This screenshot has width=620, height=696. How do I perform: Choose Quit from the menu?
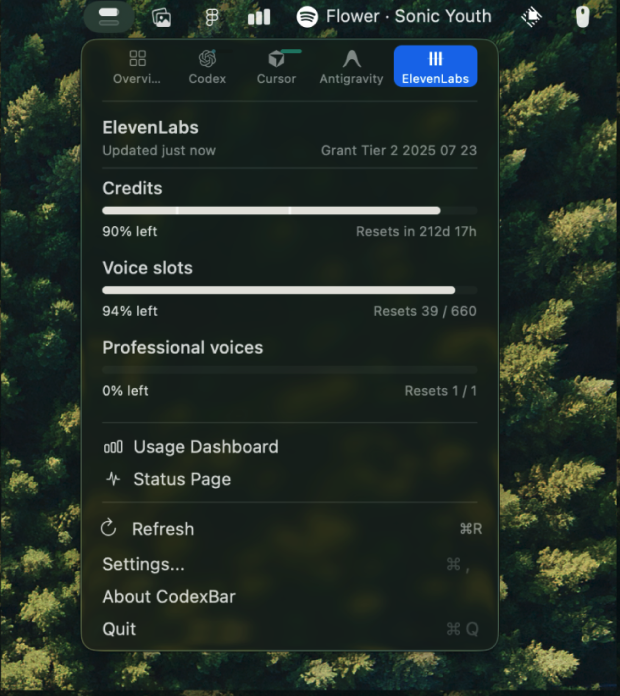290,629
